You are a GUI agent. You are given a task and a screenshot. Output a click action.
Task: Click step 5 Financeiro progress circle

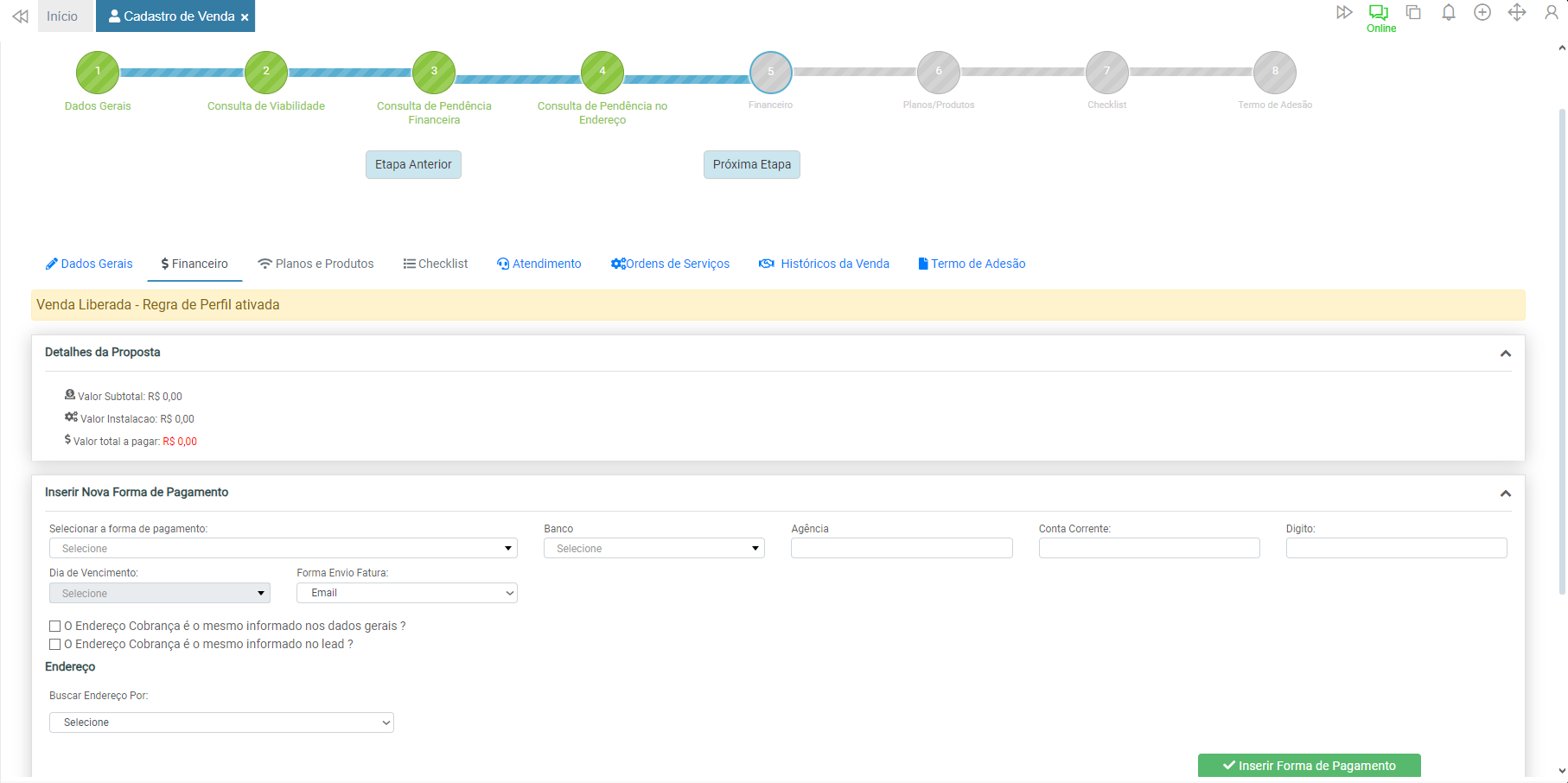(x=770, y=73)
